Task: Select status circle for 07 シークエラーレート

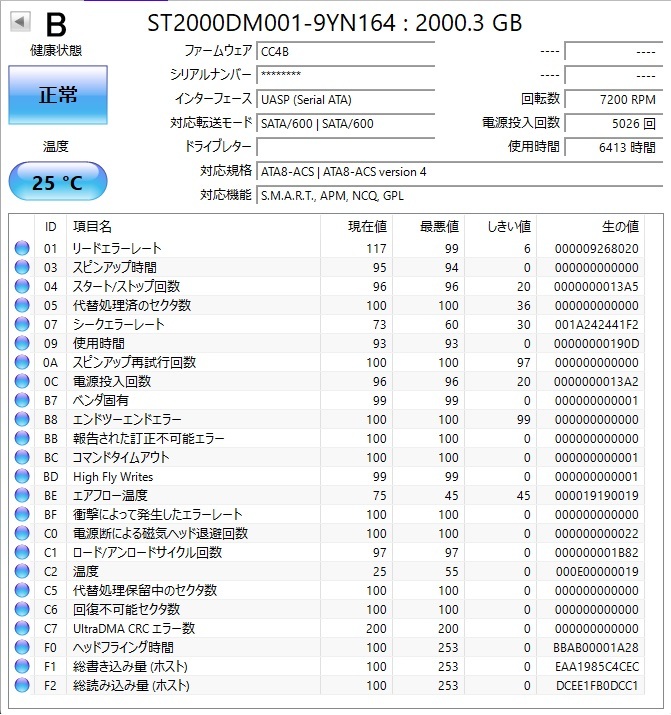Action: 22,324
